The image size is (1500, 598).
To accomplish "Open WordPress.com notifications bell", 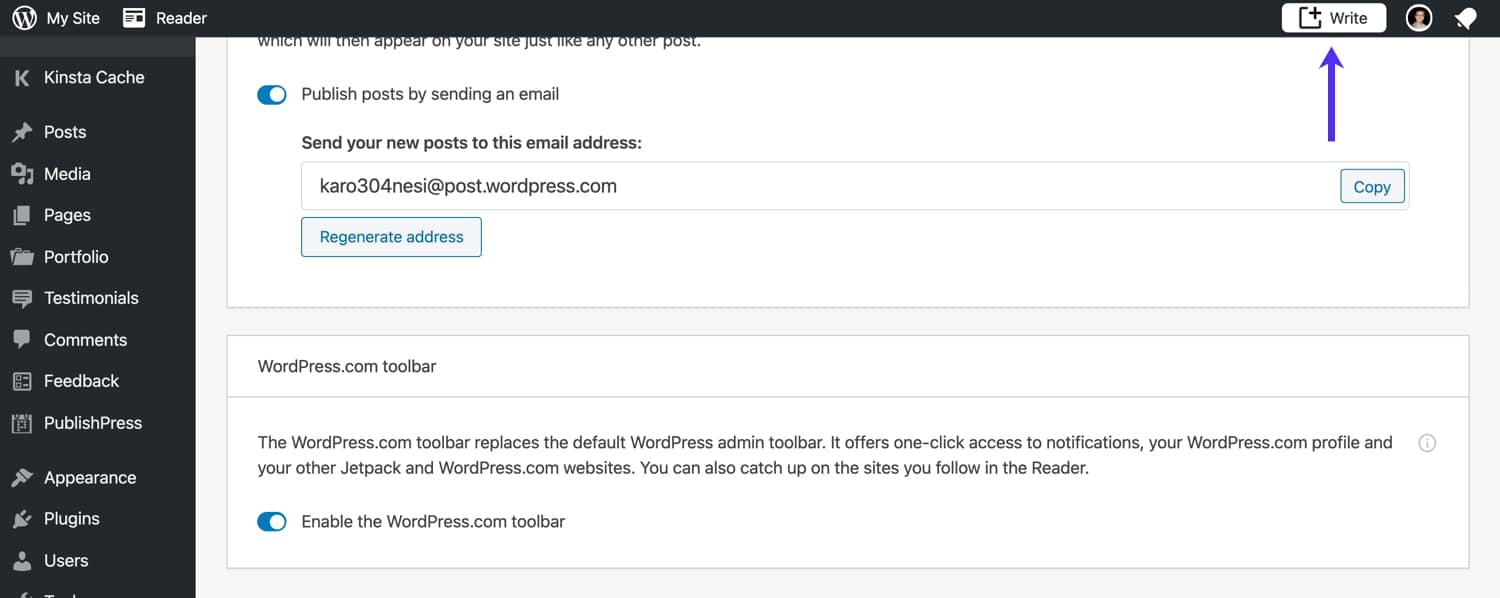I will click(x=1464, y=17).
